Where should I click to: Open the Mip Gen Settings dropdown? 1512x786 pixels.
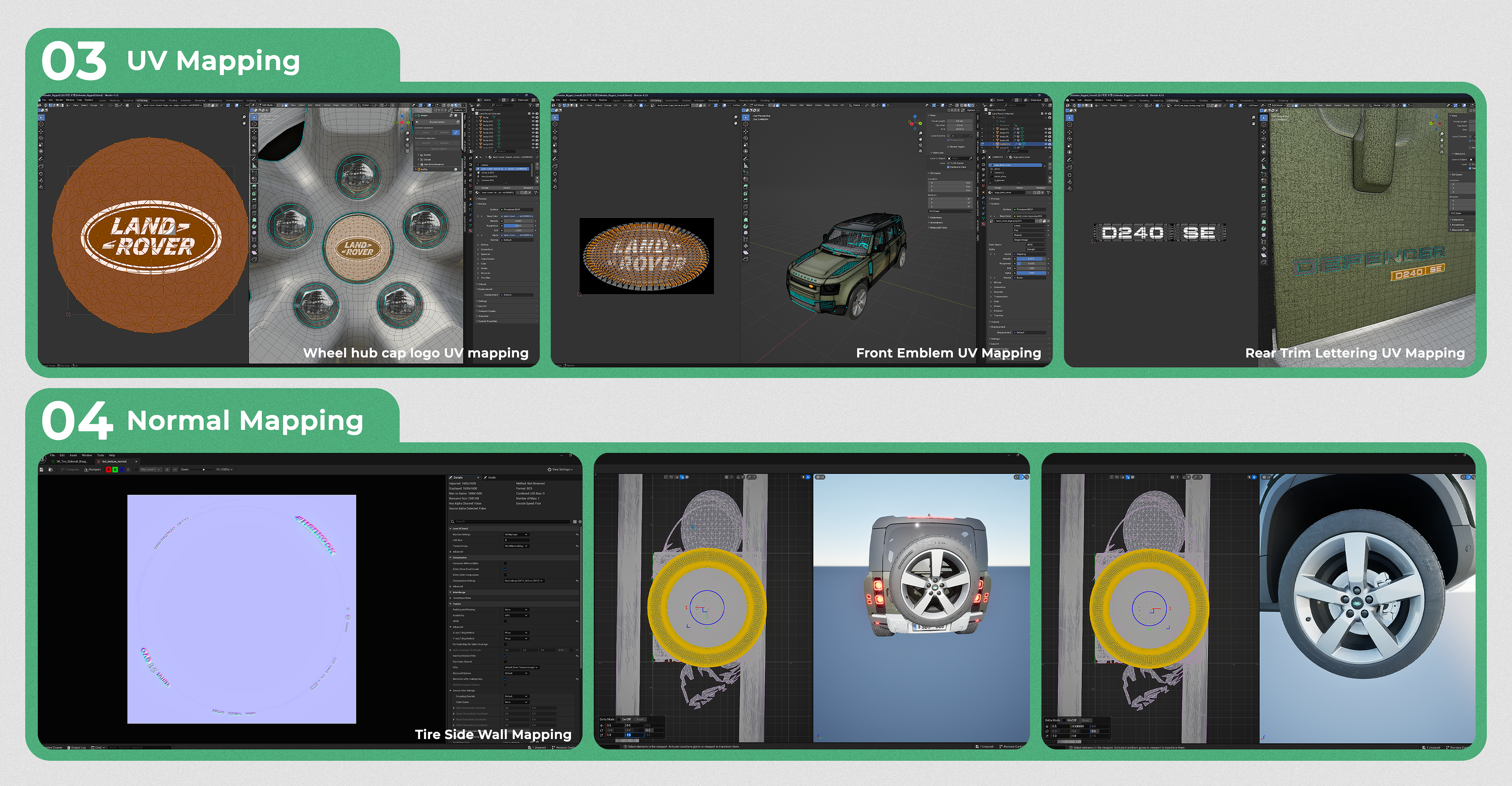[517, 535]
